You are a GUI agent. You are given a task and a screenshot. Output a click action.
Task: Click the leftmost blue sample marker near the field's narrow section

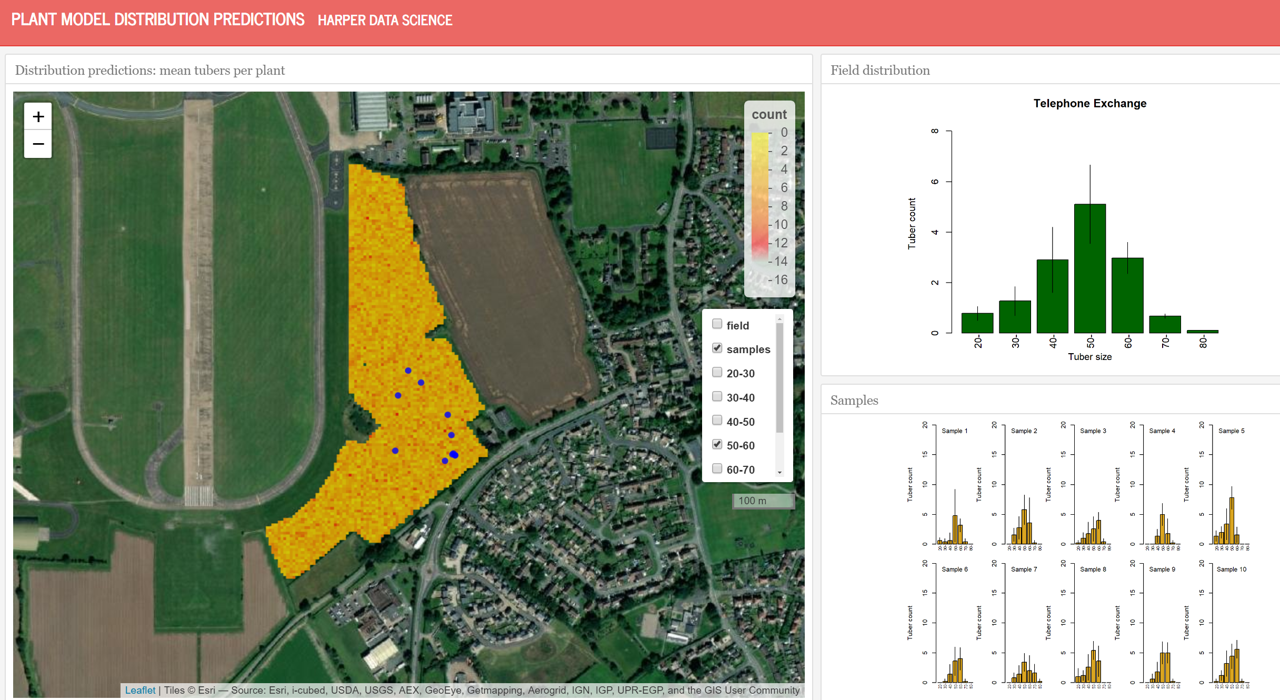coord(395,451)
